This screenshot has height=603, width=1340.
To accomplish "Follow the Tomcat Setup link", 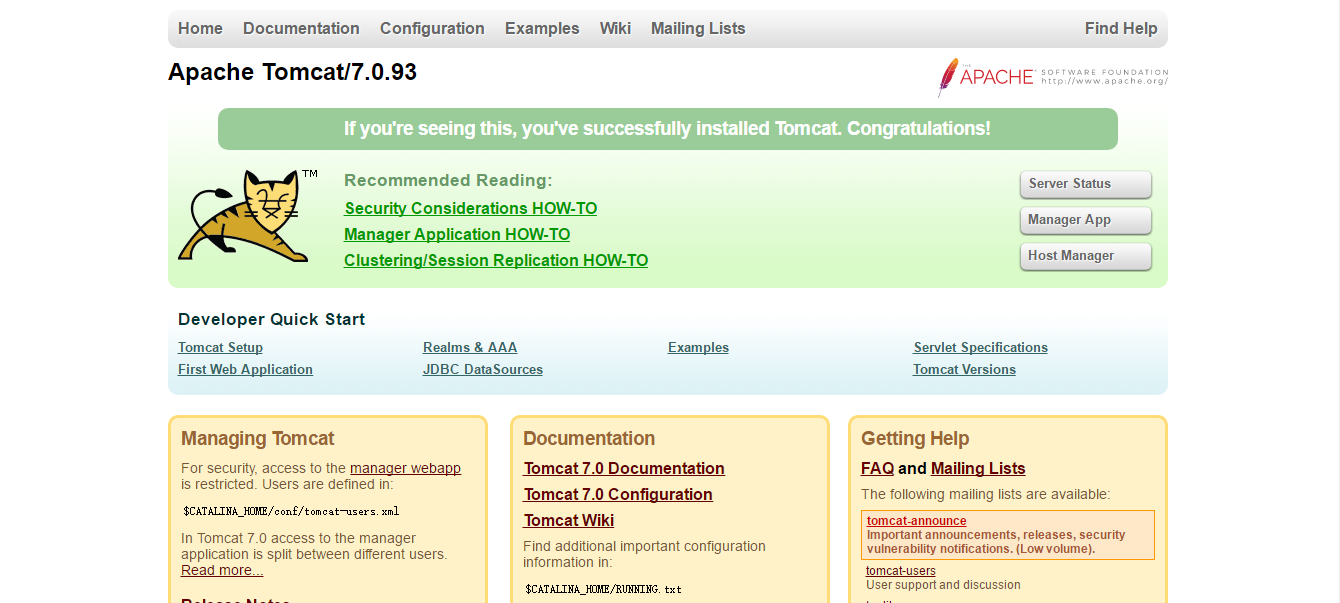I will (220, 348).
